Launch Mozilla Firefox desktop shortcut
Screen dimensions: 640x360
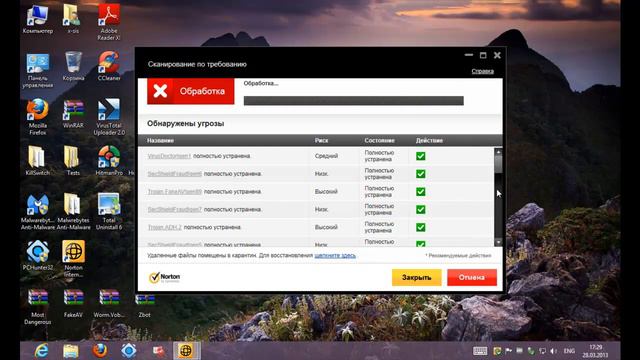[38, 117]
